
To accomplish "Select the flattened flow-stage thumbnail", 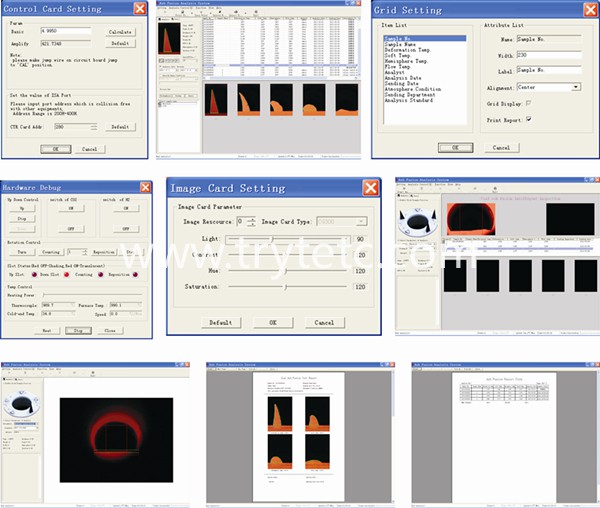I will click(x=347, y=100).
